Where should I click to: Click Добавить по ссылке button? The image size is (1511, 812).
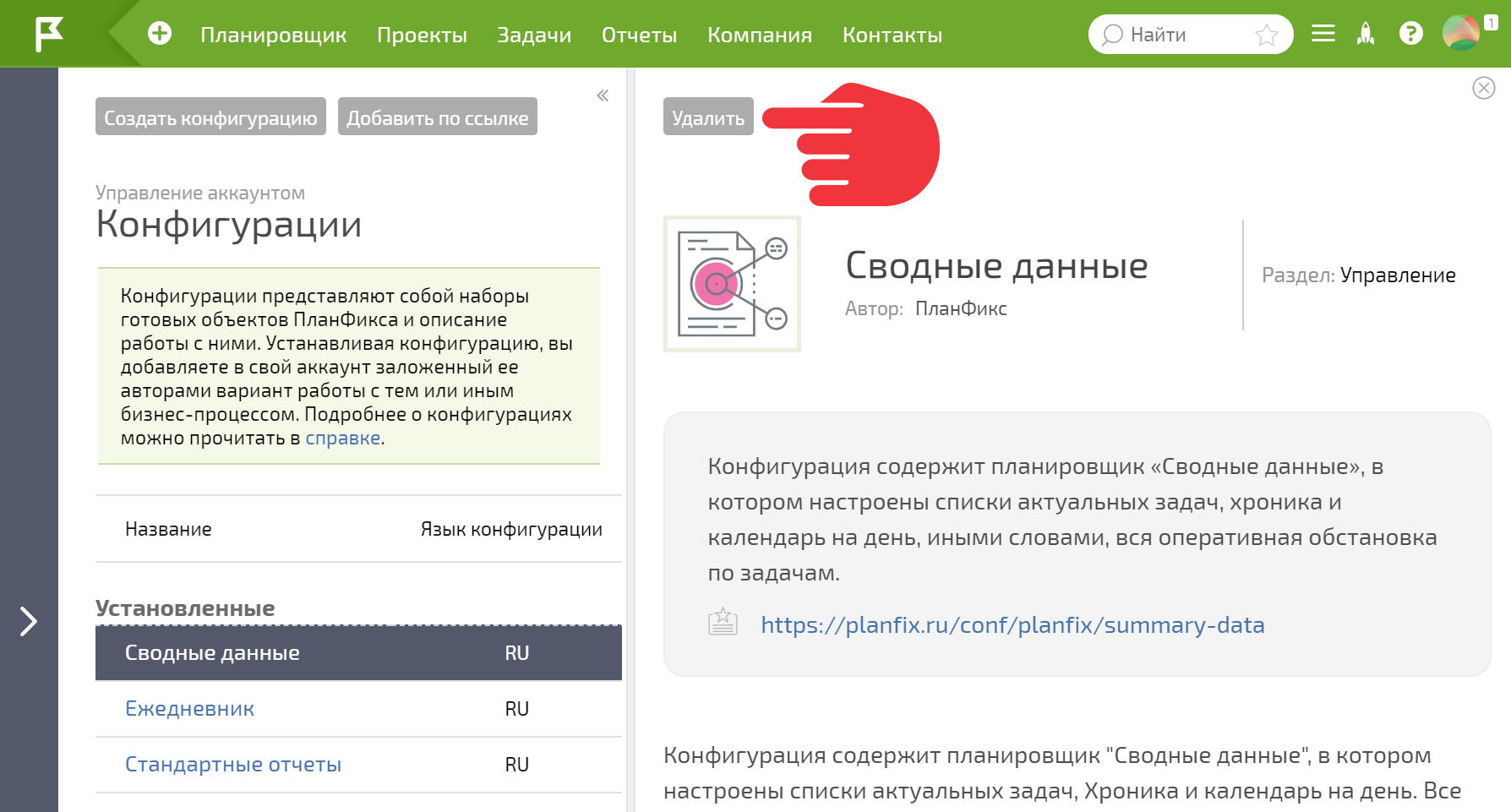click(x=438, y=117)
